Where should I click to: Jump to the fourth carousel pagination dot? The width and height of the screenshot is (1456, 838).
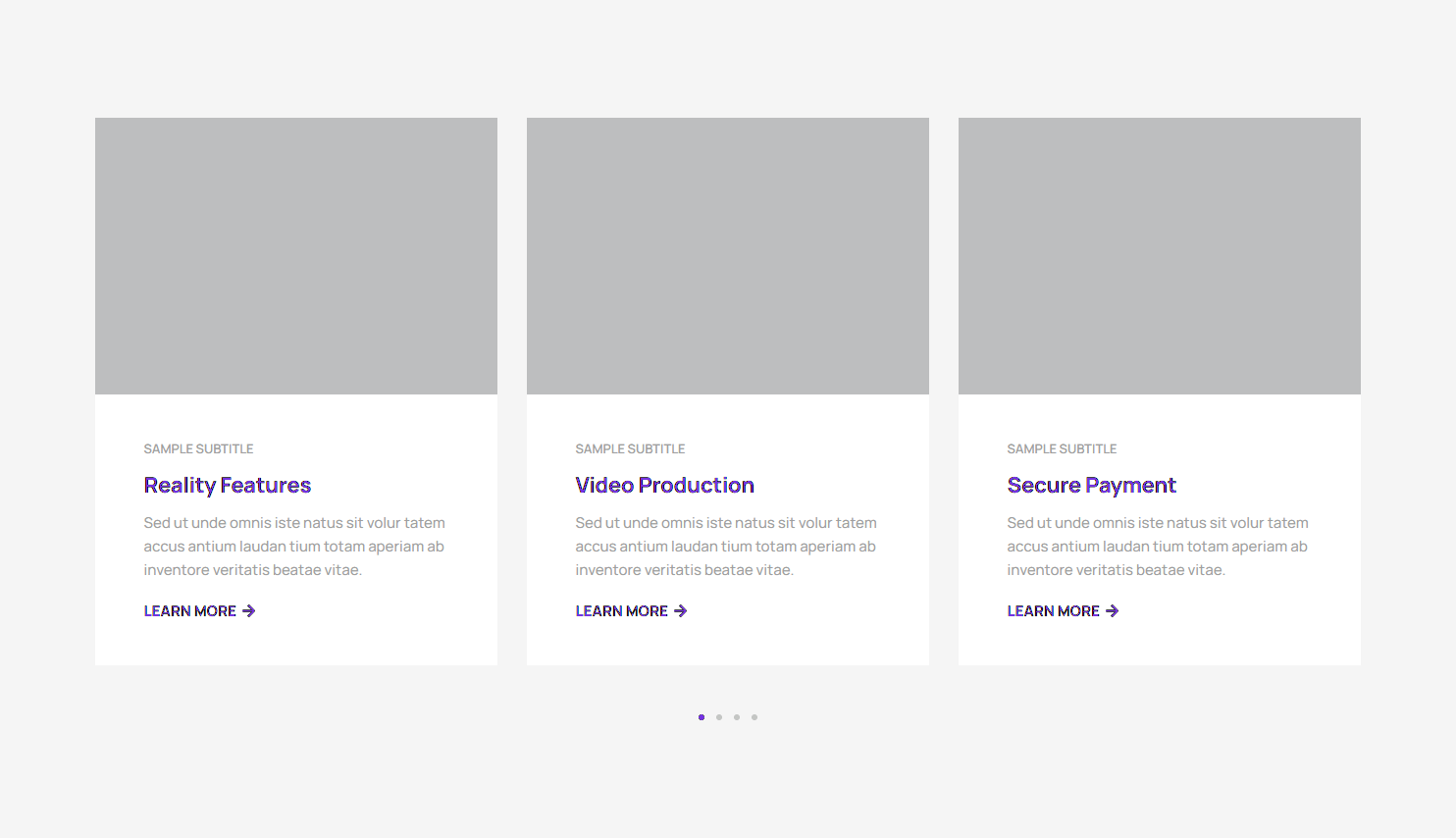(754, 717)
